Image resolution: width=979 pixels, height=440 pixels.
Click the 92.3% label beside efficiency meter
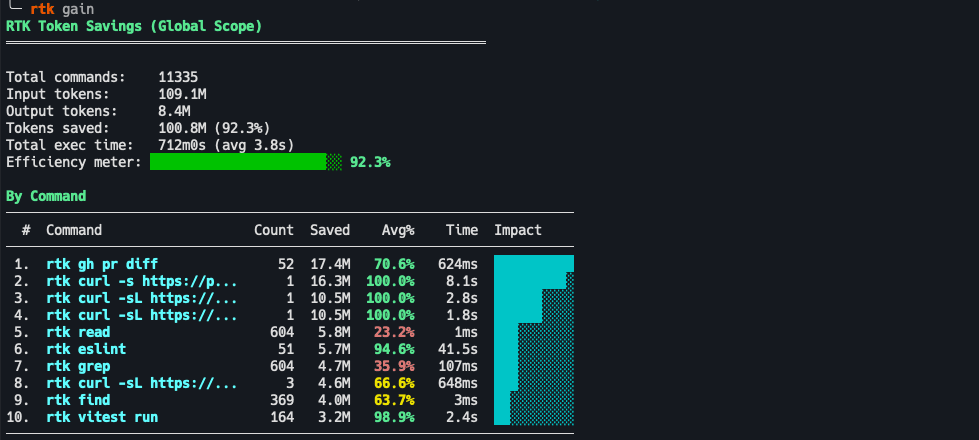click(370, 162)
